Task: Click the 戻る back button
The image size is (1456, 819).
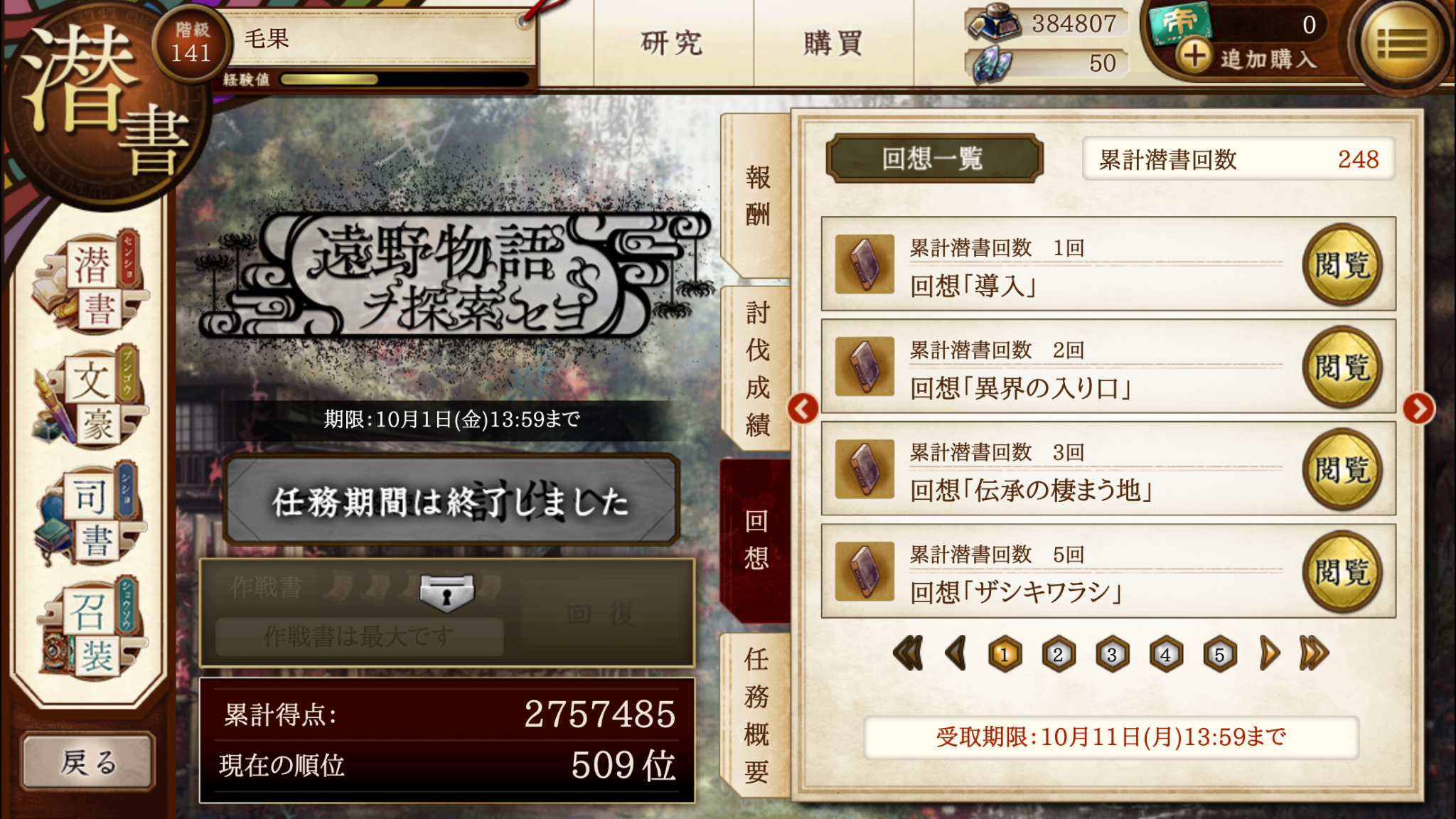Action: (88, 761)
